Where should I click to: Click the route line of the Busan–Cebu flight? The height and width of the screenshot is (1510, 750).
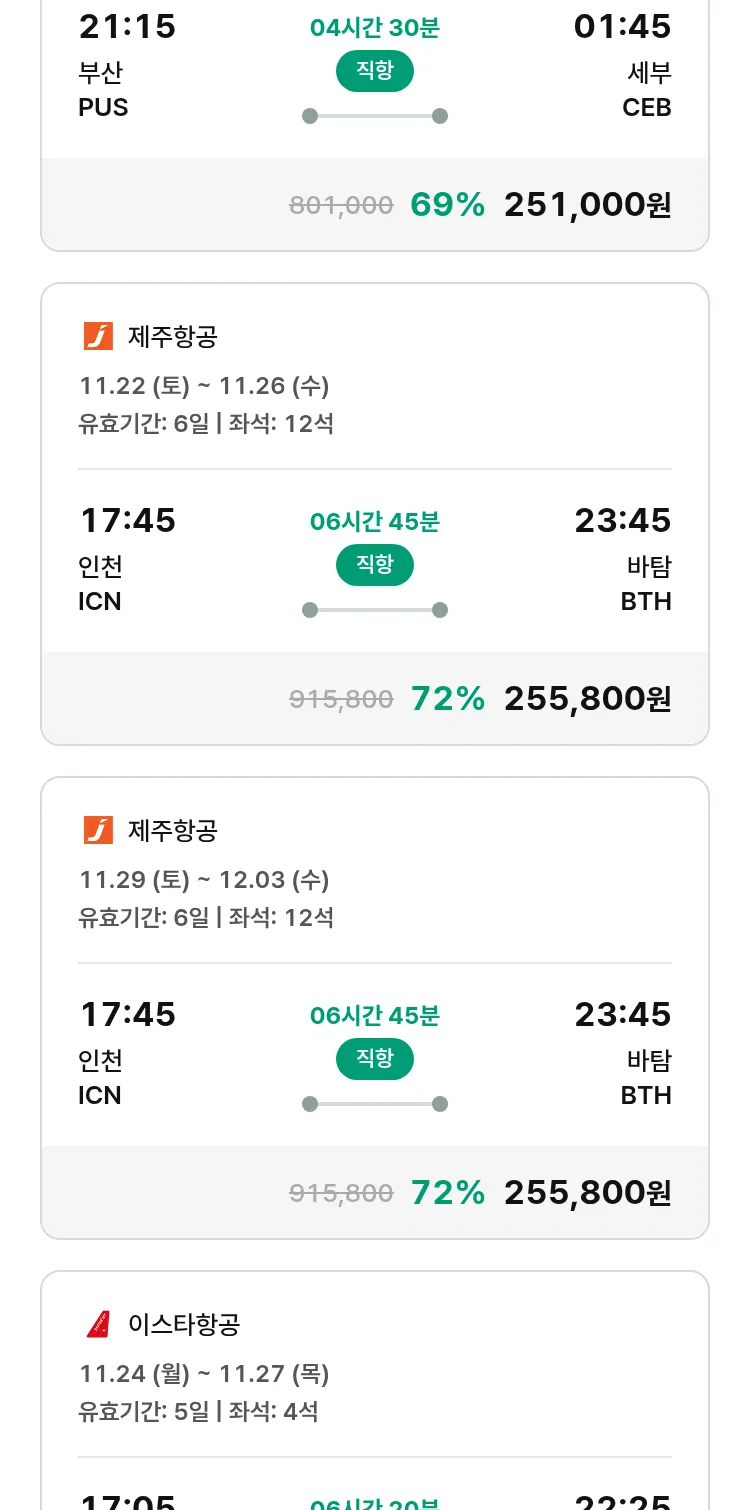[x=374, y=116]
